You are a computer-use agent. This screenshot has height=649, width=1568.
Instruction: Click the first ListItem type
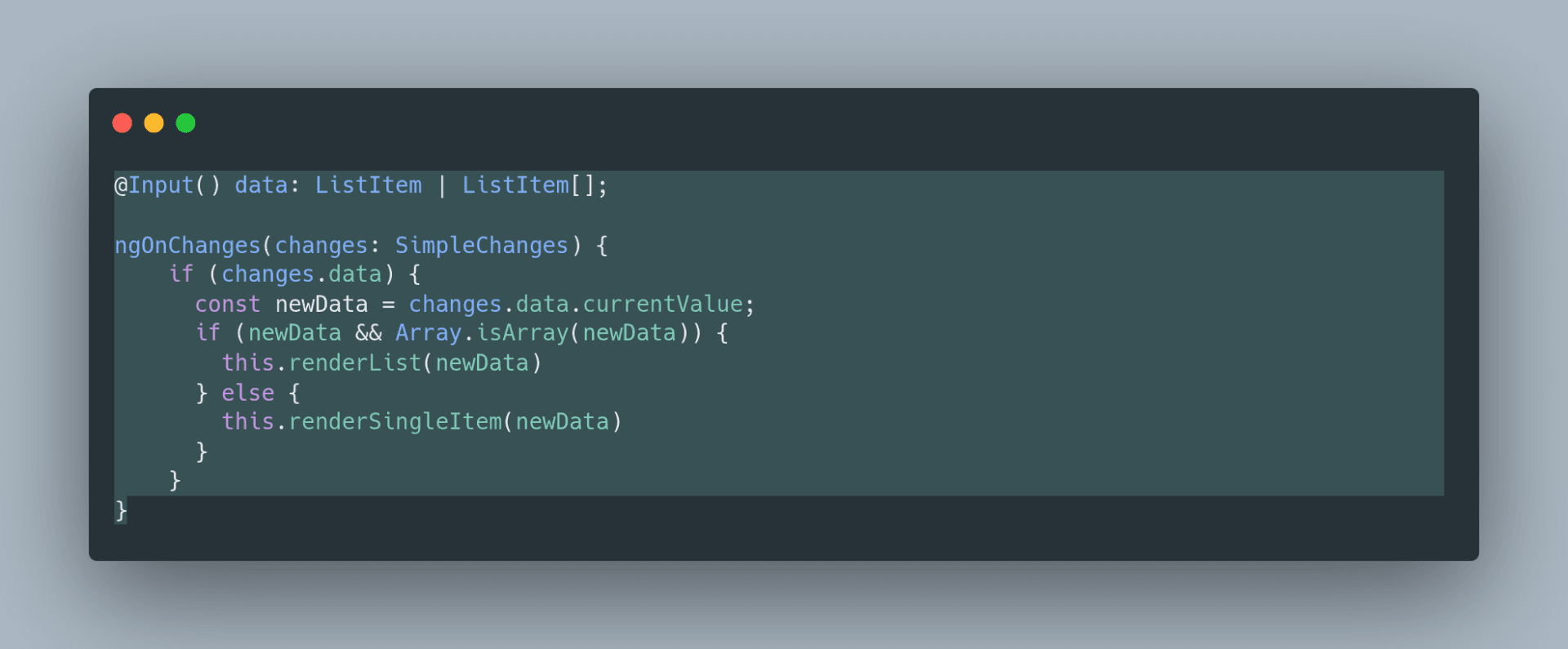(368, 185)
